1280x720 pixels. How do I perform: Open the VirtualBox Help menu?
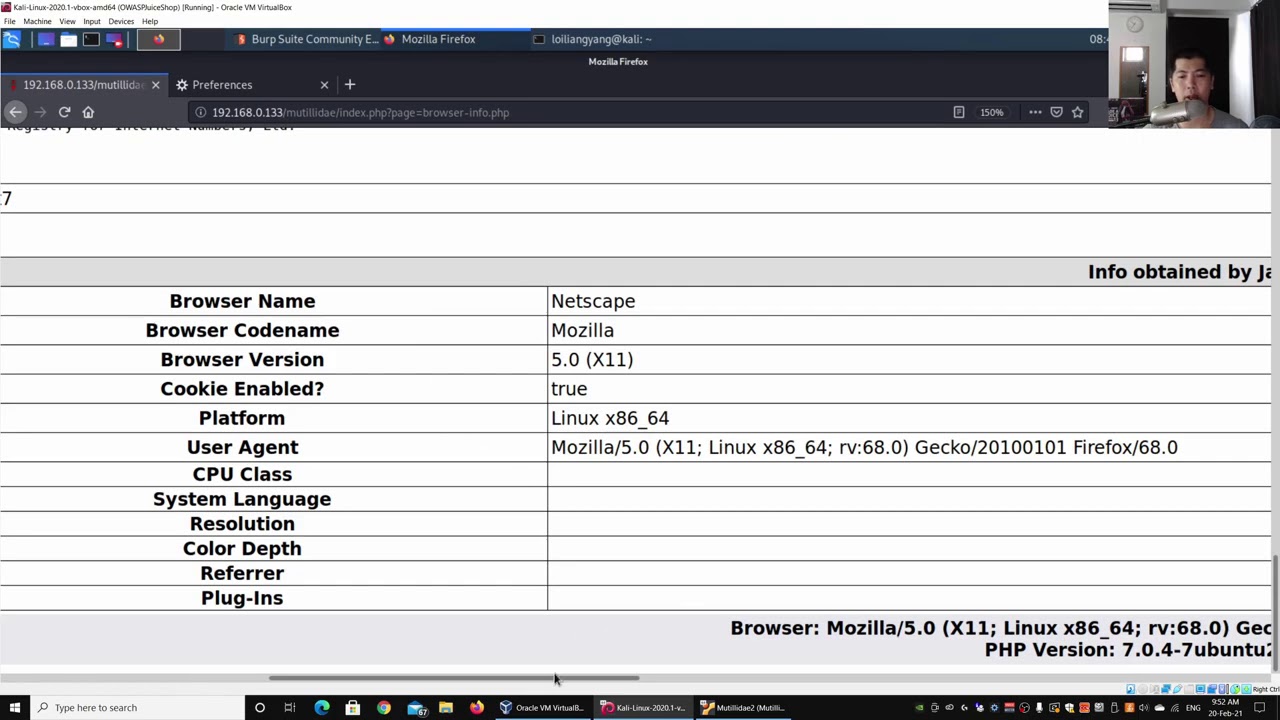pyautogui.click(x=150, y=21)
